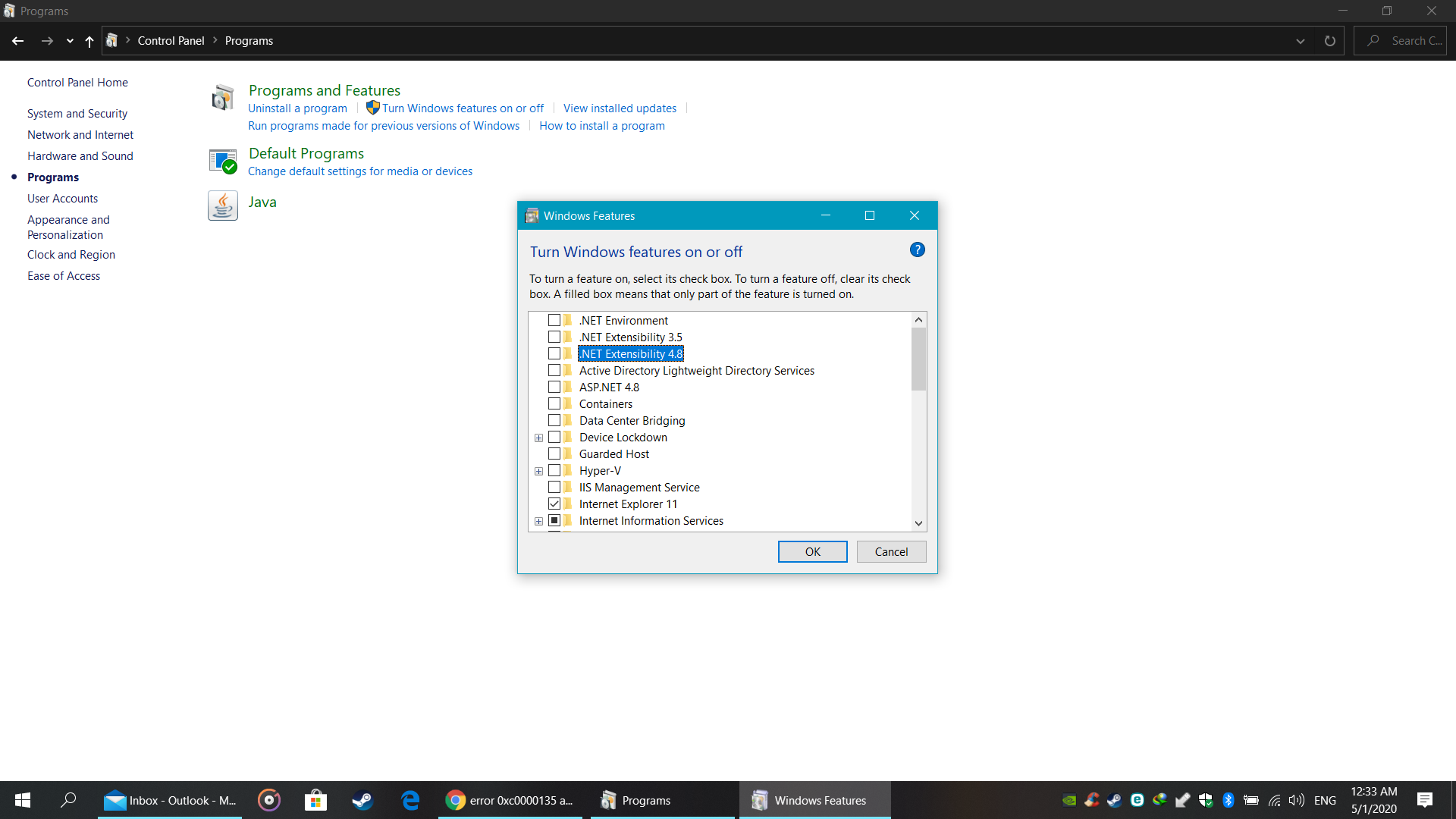The width and height of the screenshot is (1456, 819).
Task: Select the Data Center Bridging row
Action: tap(632, 421)
